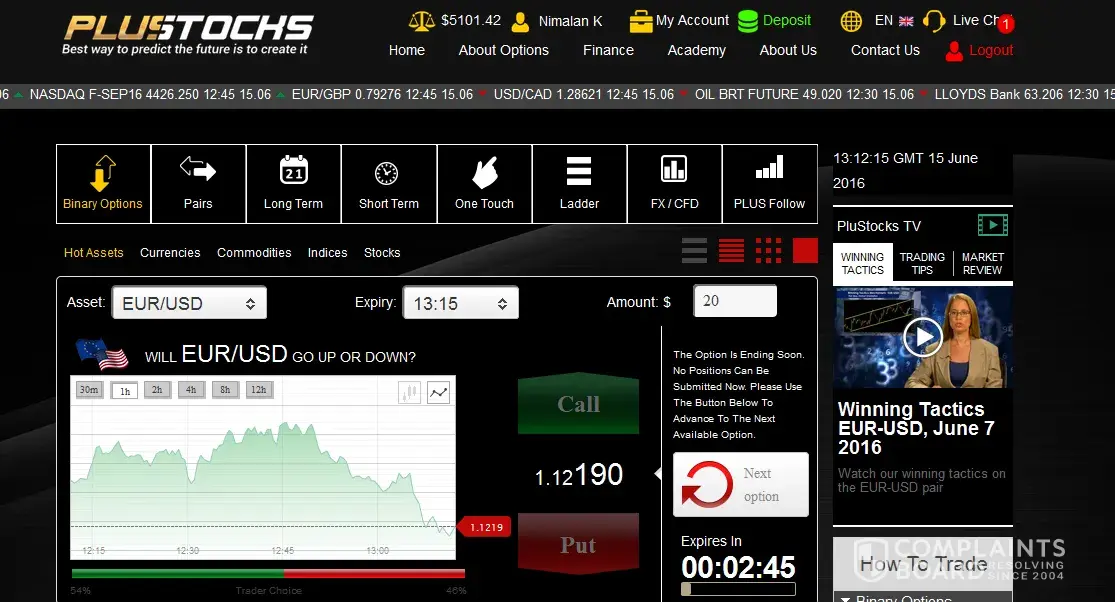
Task: Set chart timeframe to 30m
Action: pyautogui.click(x=89, y=389)
